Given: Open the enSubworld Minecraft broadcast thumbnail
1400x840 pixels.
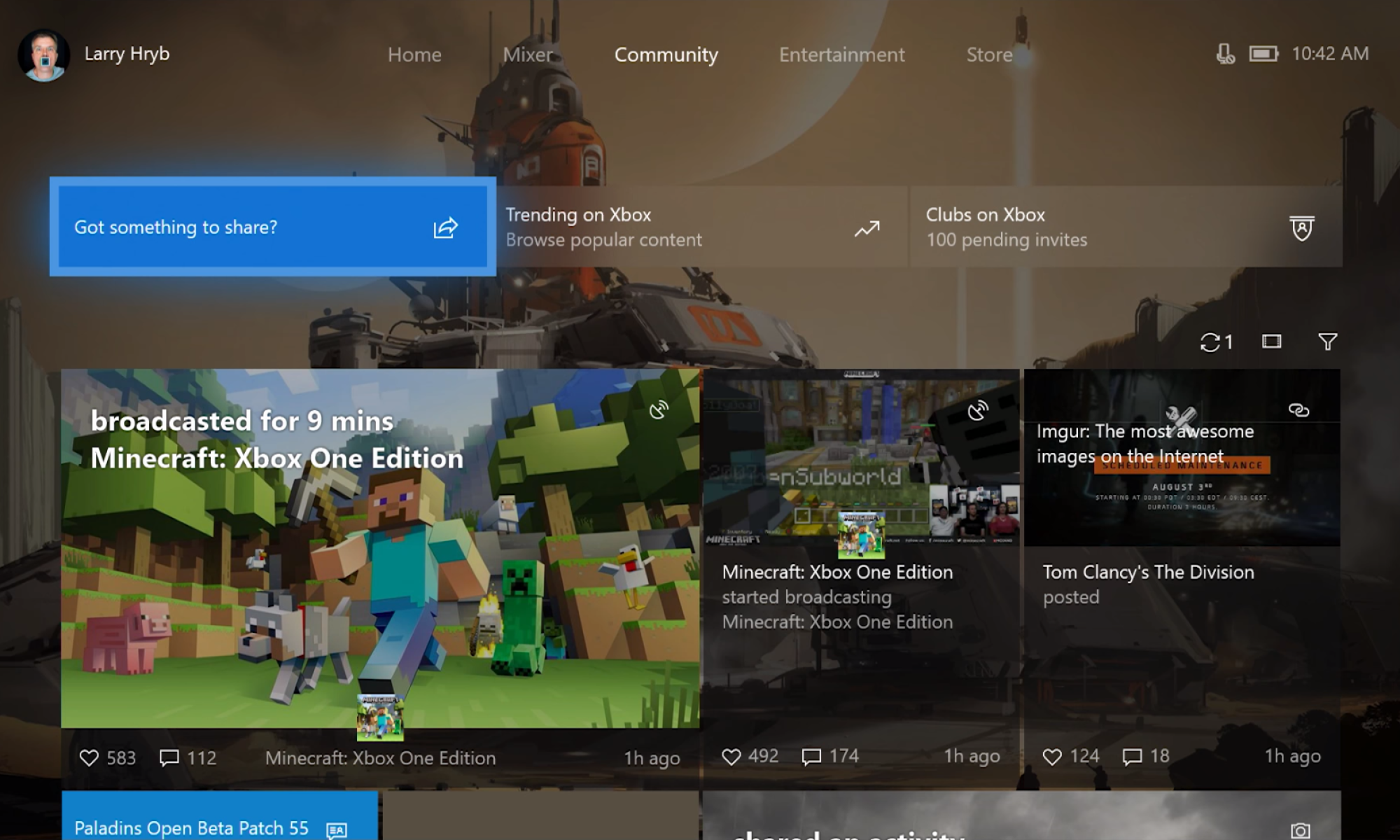Looking at the screenshot, I should click(x=861, y=457).
